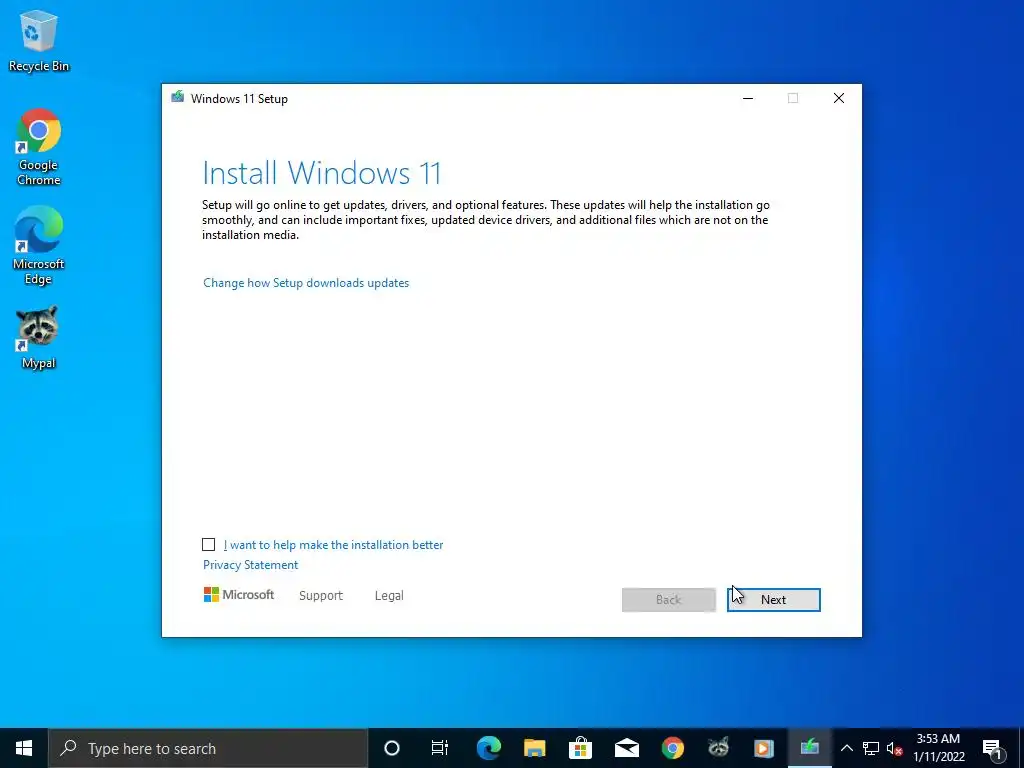Viewport: 1024px width, 768px height.
Task: Select the Windows 11 Setup taskbar icon
Action: point(810,748)
